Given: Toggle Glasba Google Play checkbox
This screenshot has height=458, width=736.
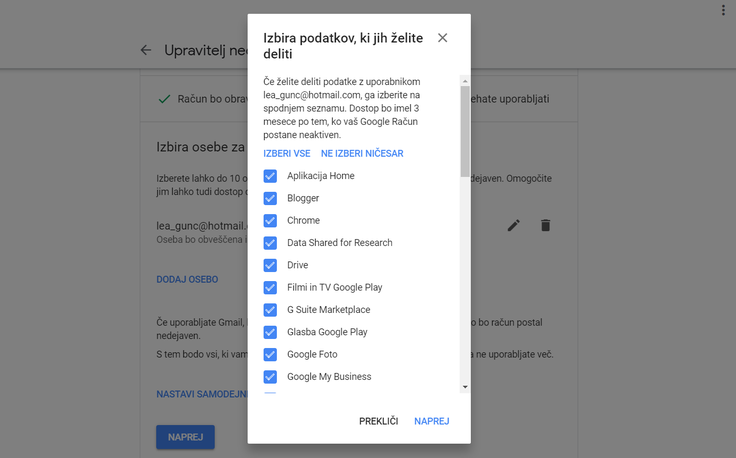Looking at the screenshot, I should [270, 332].
